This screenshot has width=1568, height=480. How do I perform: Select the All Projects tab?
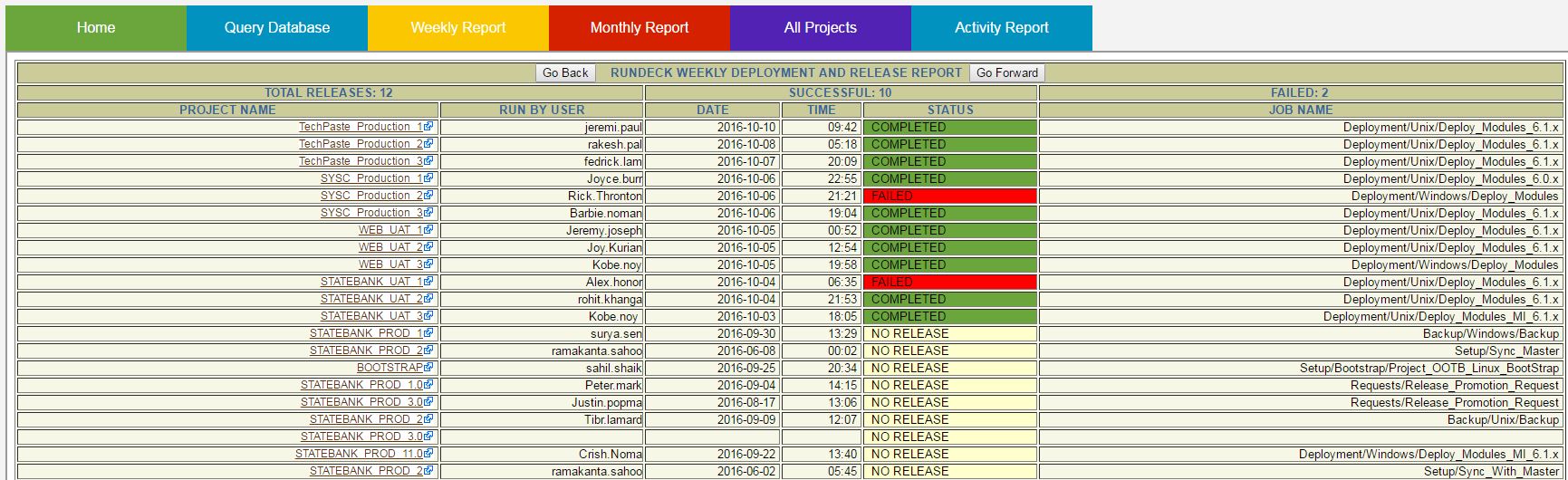[x=821, y=28]
